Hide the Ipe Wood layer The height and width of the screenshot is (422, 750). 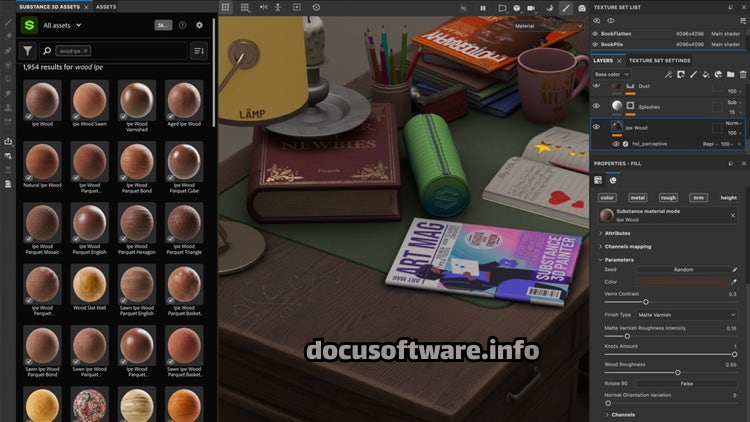[597, 127]
